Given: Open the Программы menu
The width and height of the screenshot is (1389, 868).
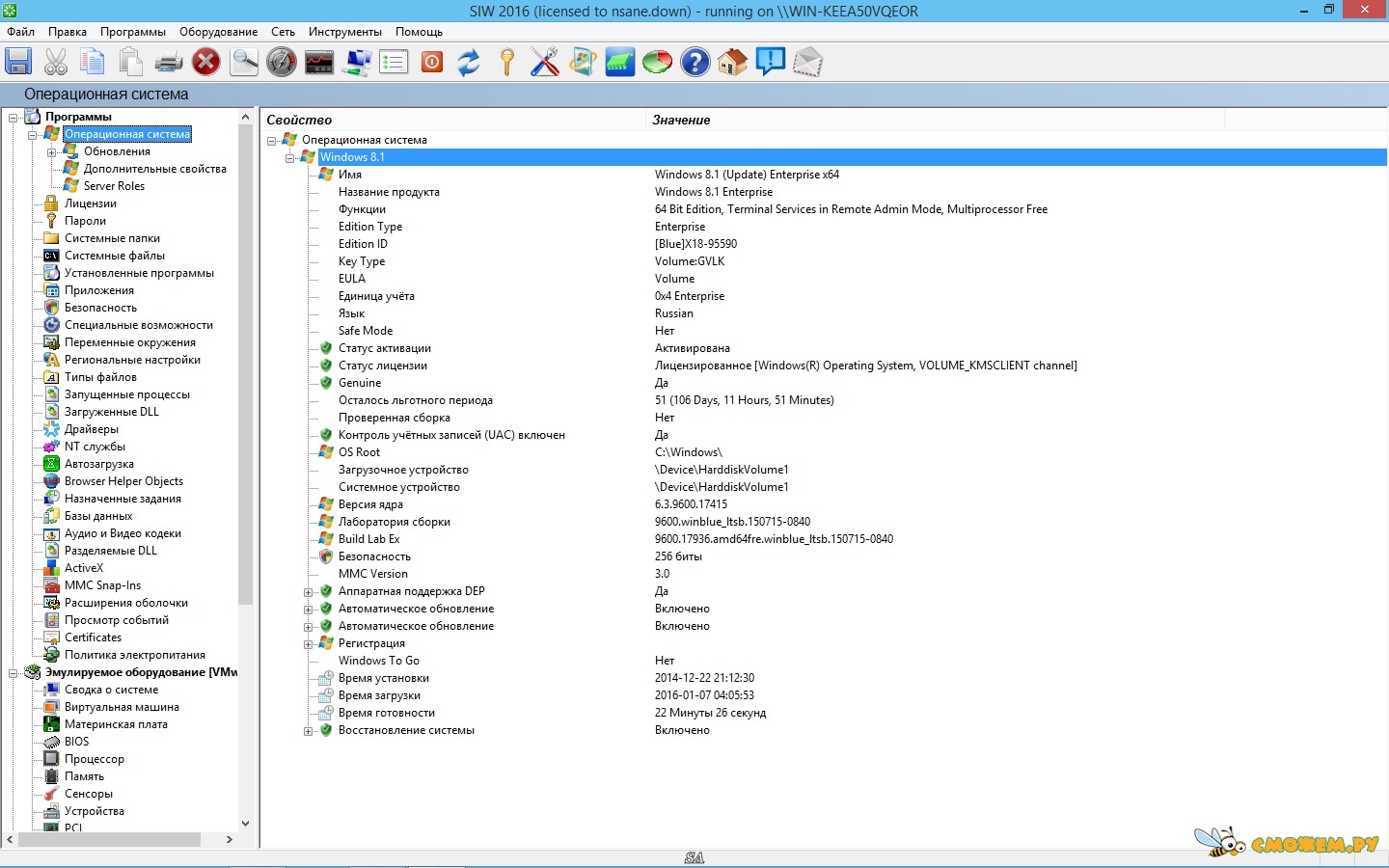Looking at the screenshot, I should (x=133, y=32).
